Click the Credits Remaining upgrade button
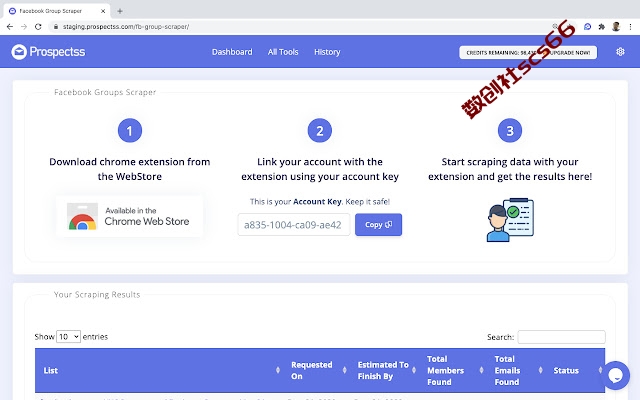Image resolution: width=640 pixels, height=400 pixels. 528,52
